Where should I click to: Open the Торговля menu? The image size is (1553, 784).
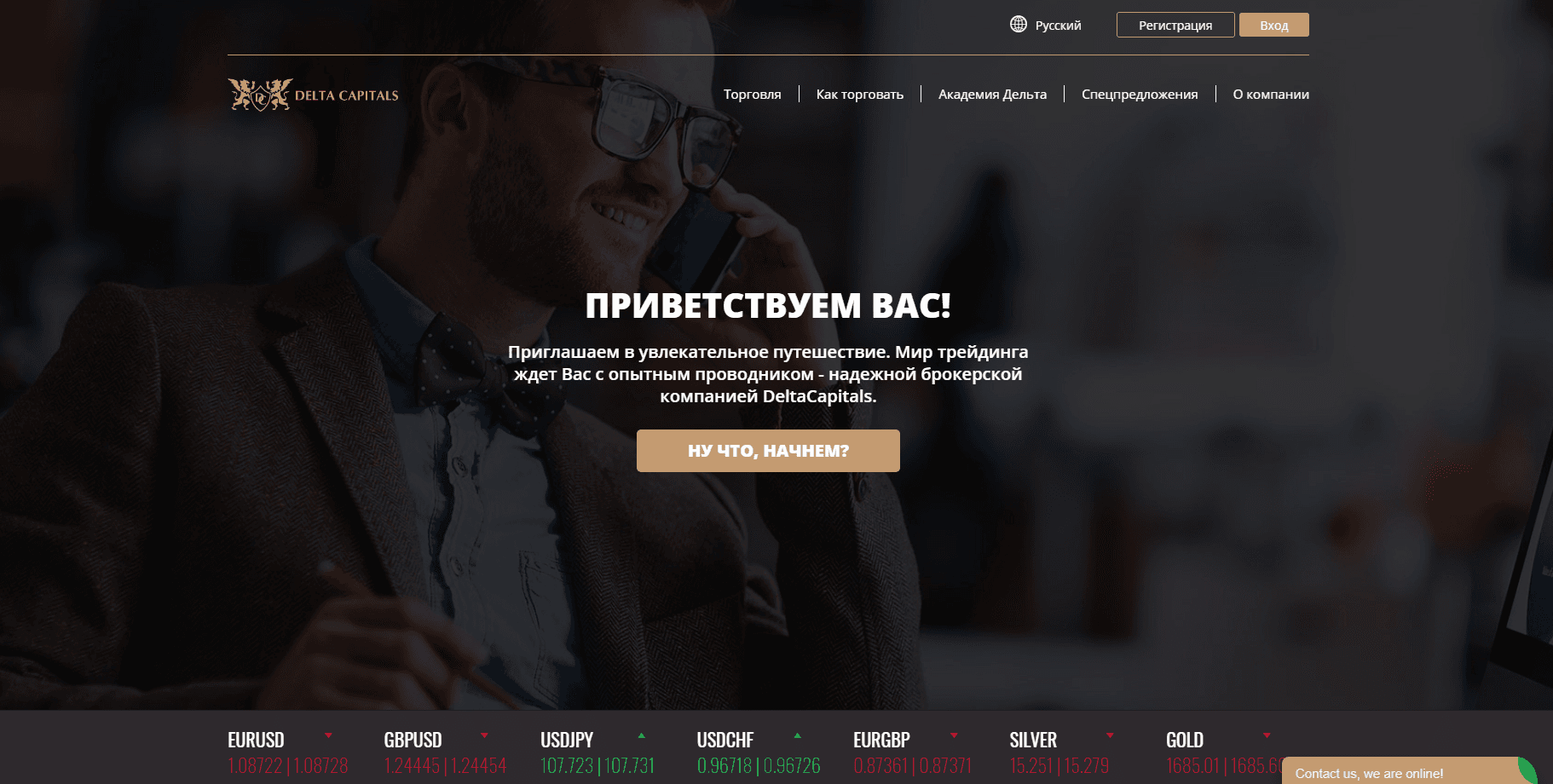tap(752, 95)
